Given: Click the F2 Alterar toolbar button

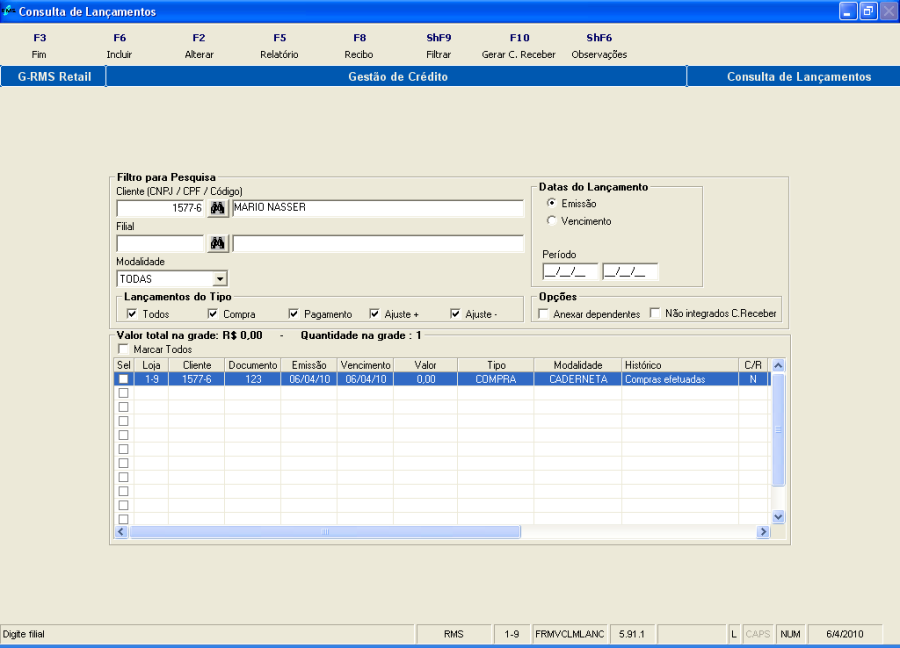Looking at the screenshot, I should [199, 46].
